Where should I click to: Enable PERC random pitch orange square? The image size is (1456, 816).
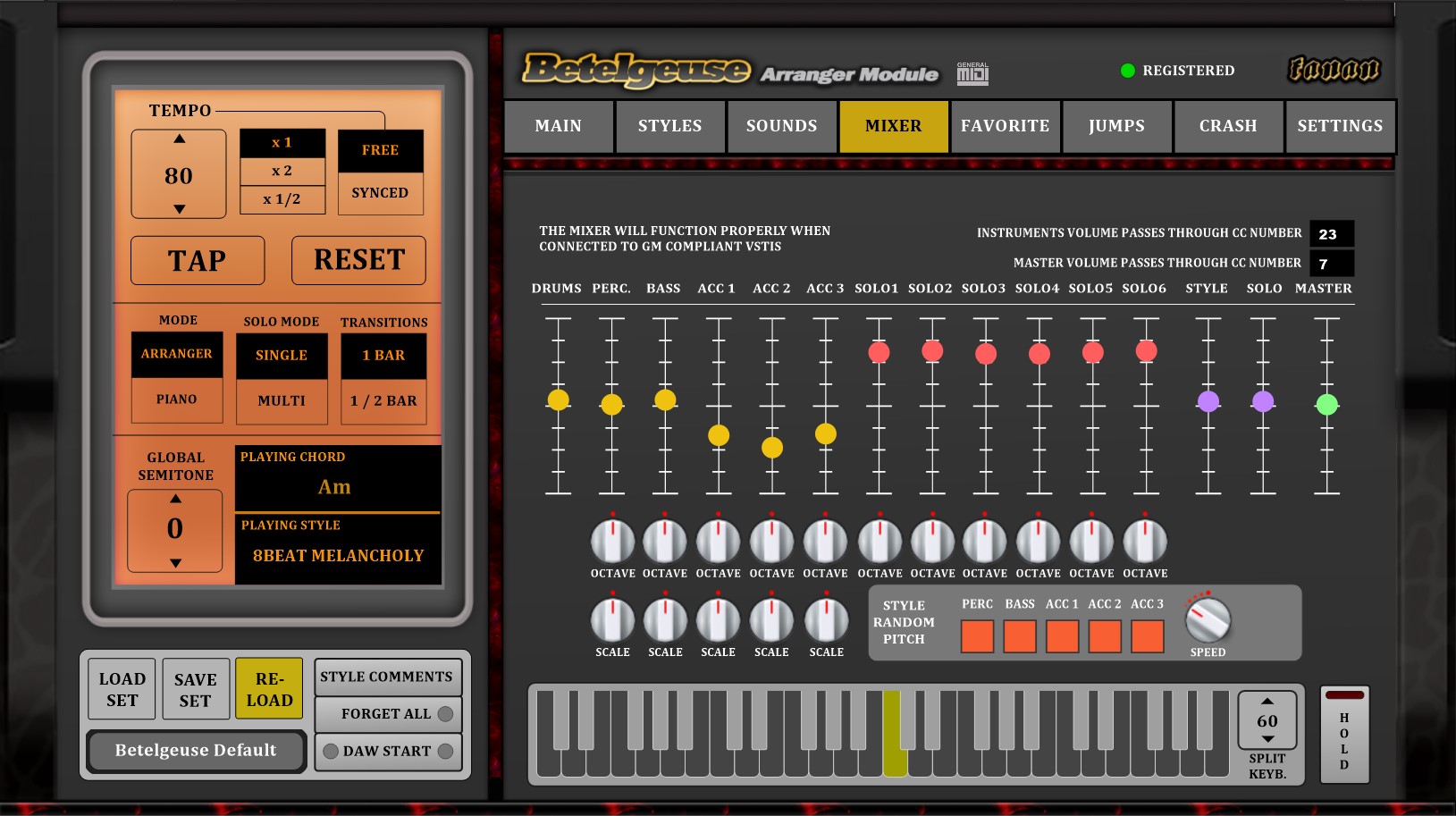[x=977, y=636]
